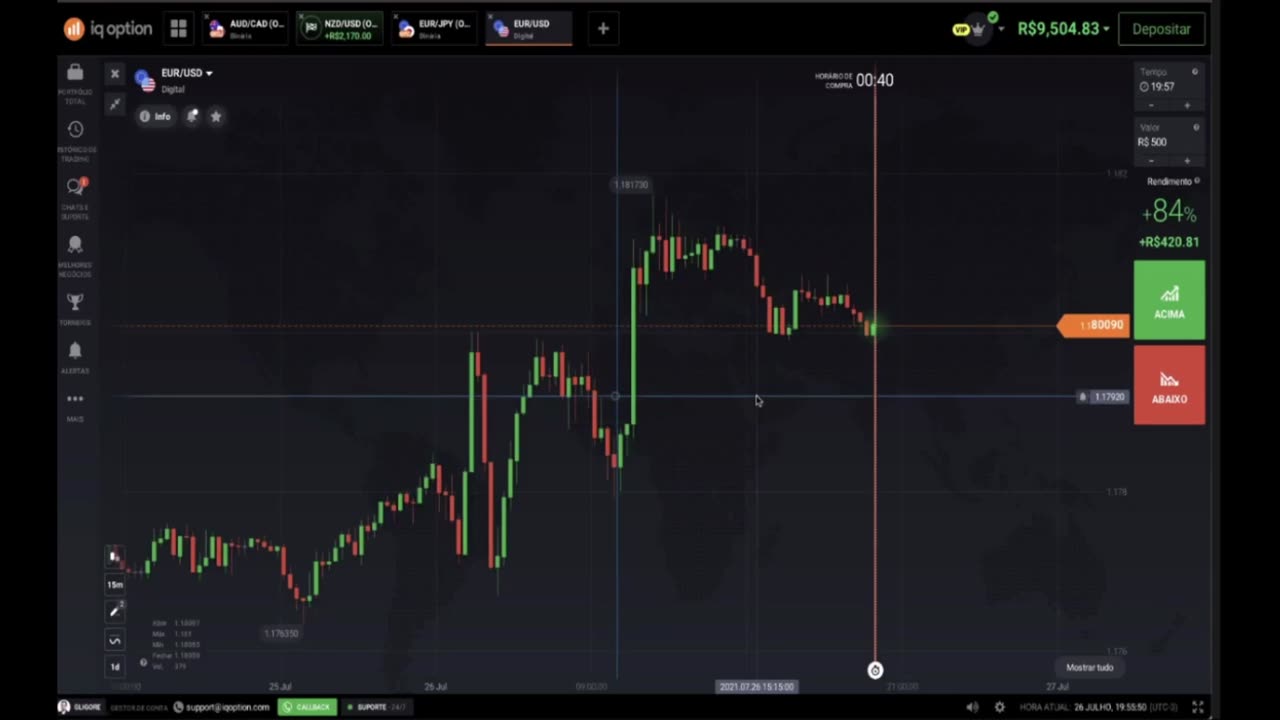This screenshot has height=720, width=1280.
Task: Increase Valor with plus button
Action: click(x=1187, y=160)
